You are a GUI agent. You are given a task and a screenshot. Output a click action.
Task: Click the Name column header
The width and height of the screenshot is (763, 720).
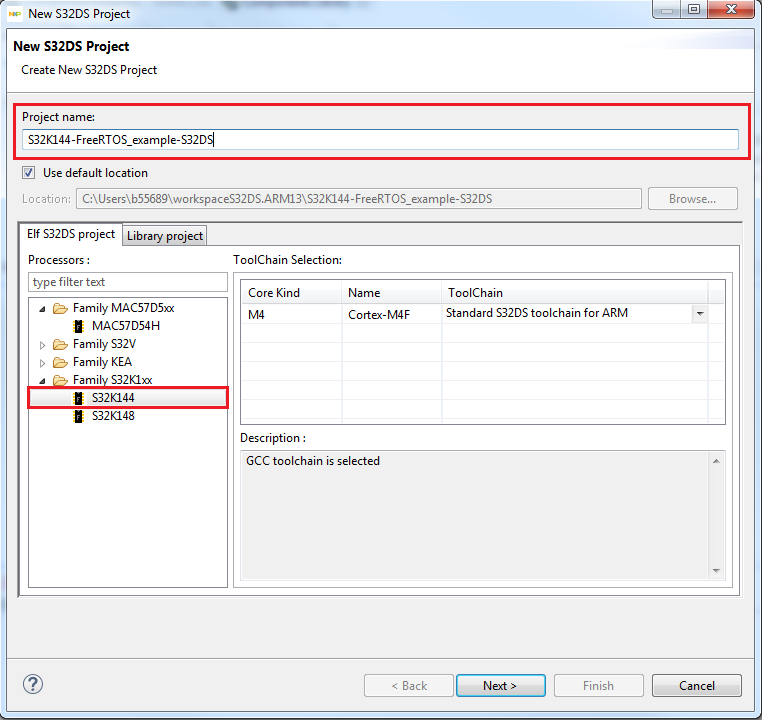(x=392, y=293)
